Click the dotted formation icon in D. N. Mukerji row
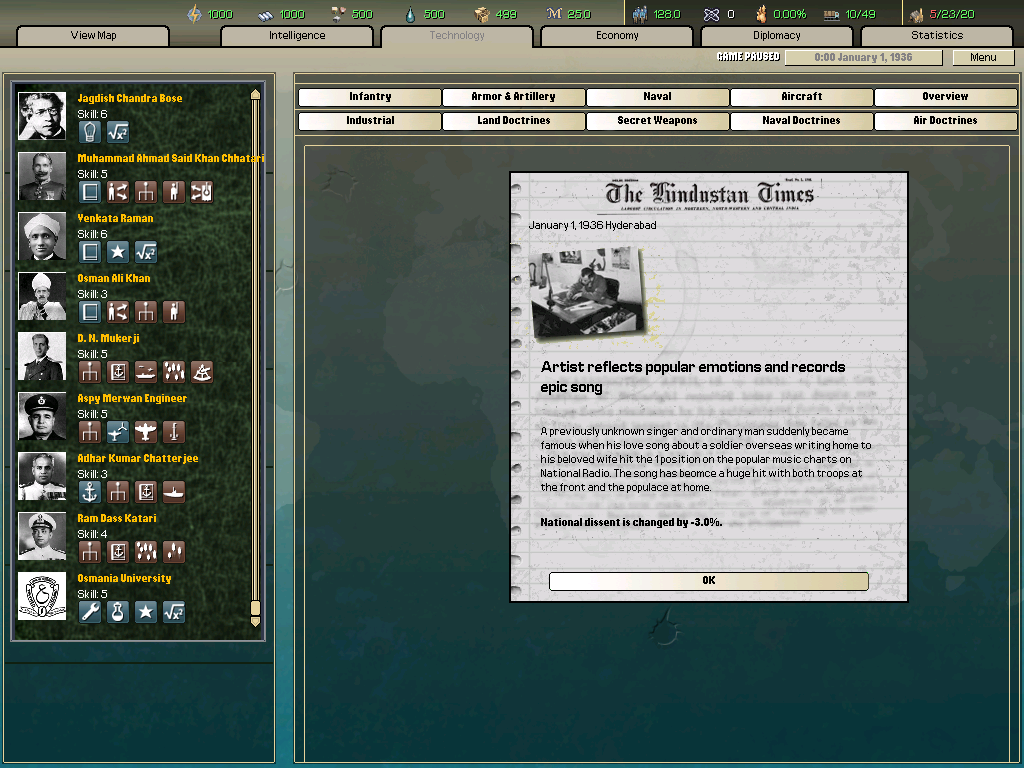This screenshot has height=768, width=1024. click(174, 372)
